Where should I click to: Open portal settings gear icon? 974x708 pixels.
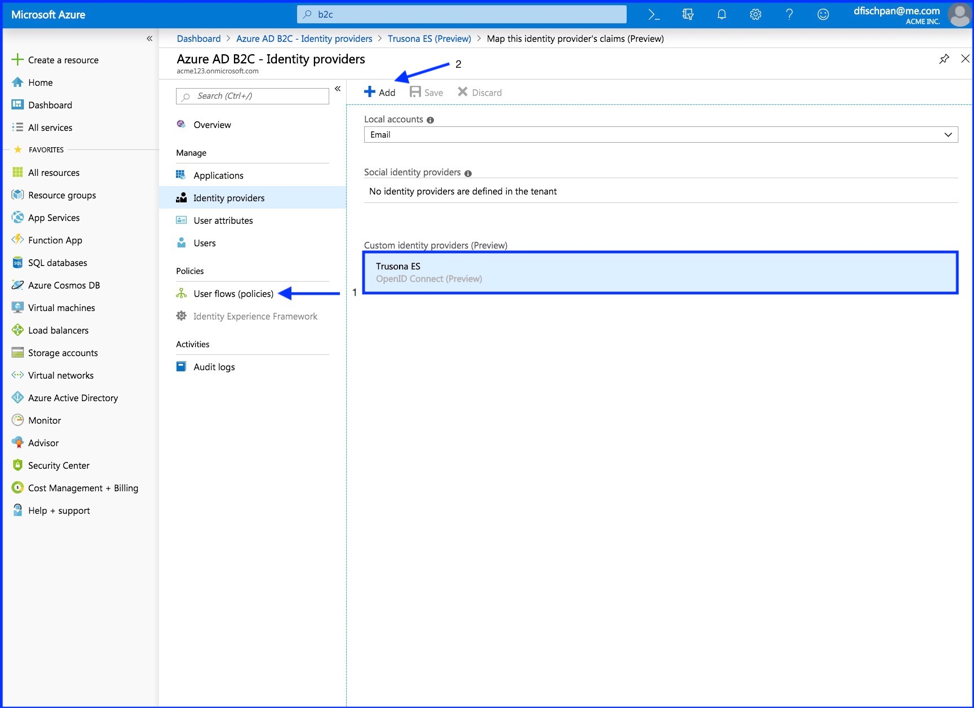point(755,14)
